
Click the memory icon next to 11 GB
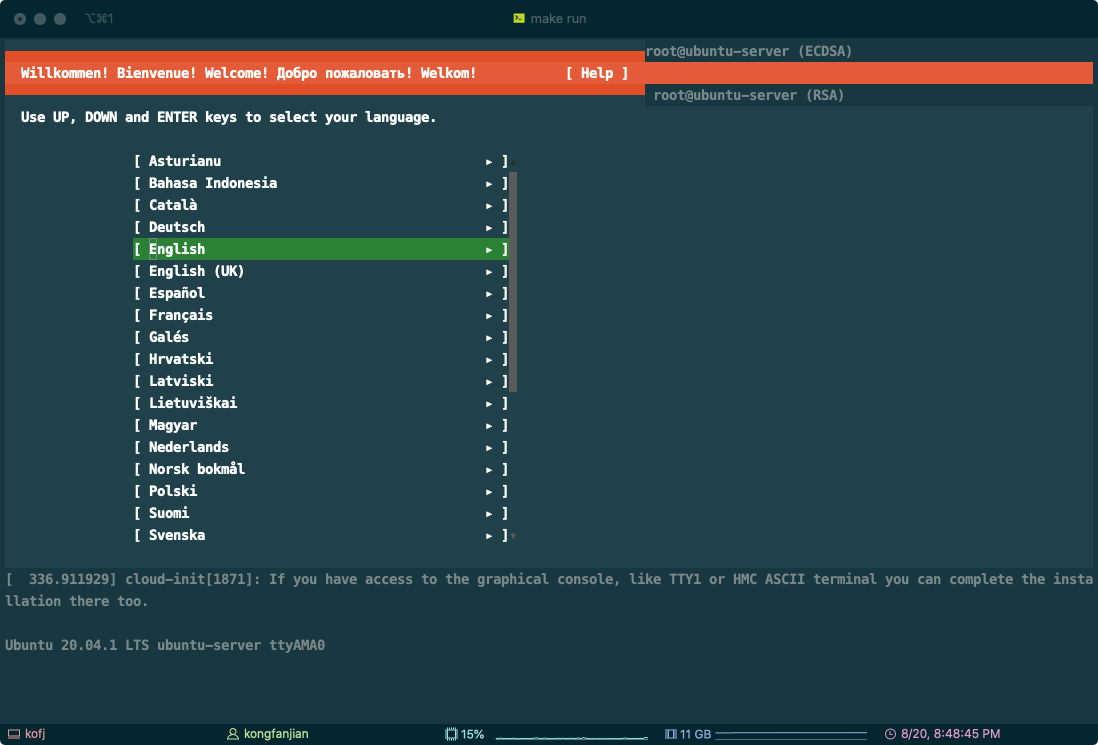pos(670,734)
